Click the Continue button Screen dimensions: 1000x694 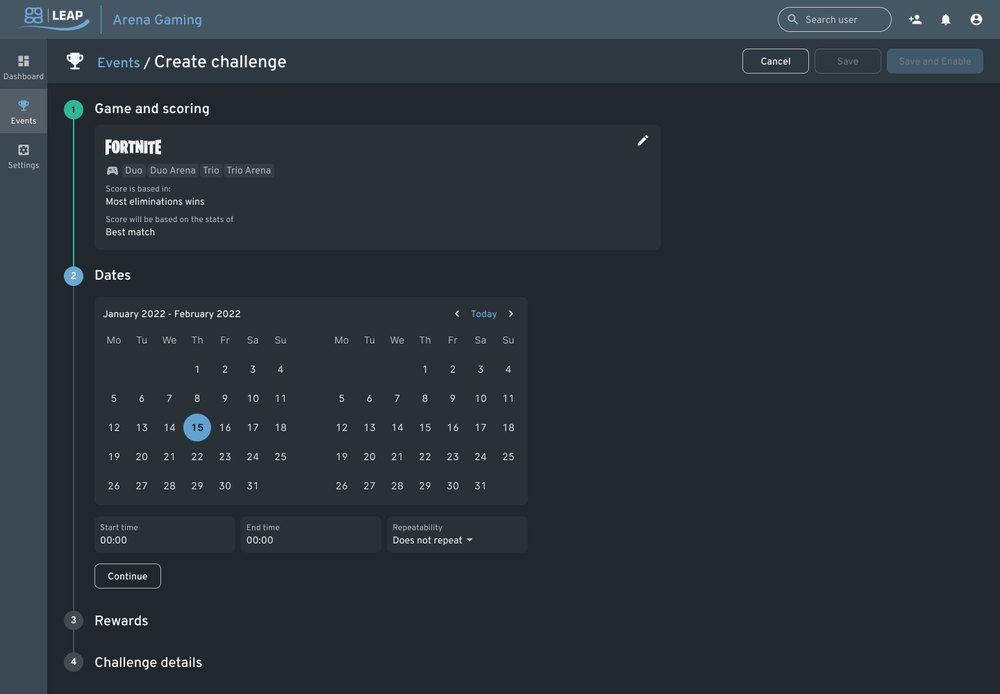coord(128,576)
